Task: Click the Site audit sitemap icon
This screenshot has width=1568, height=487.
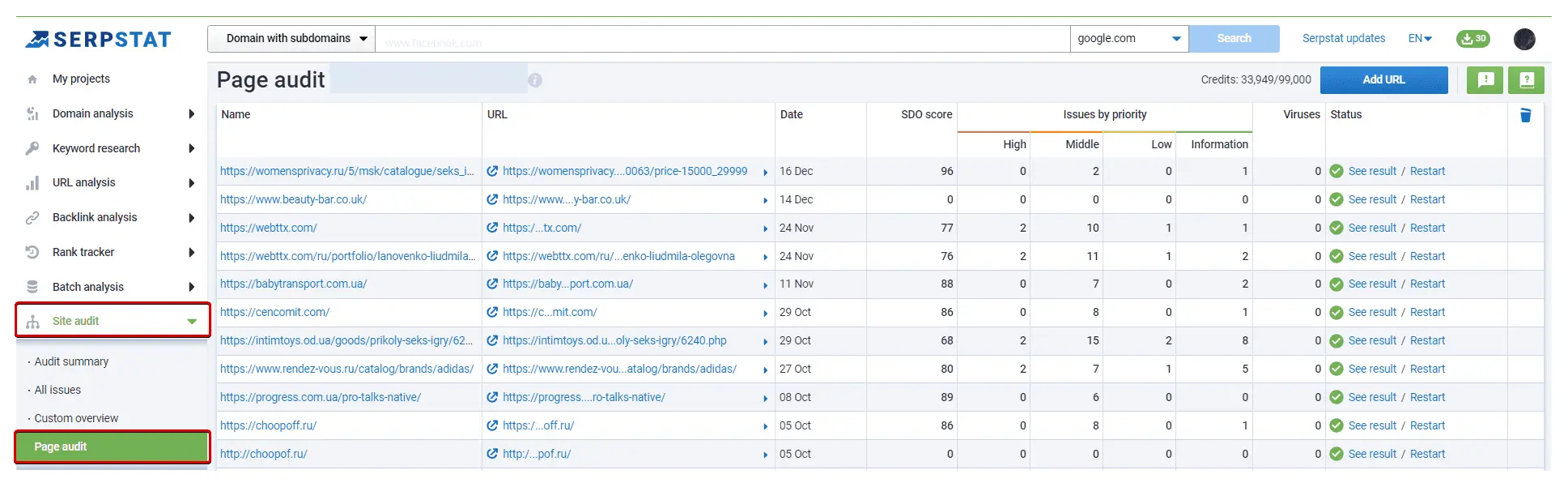Action: tap(32, 322)
